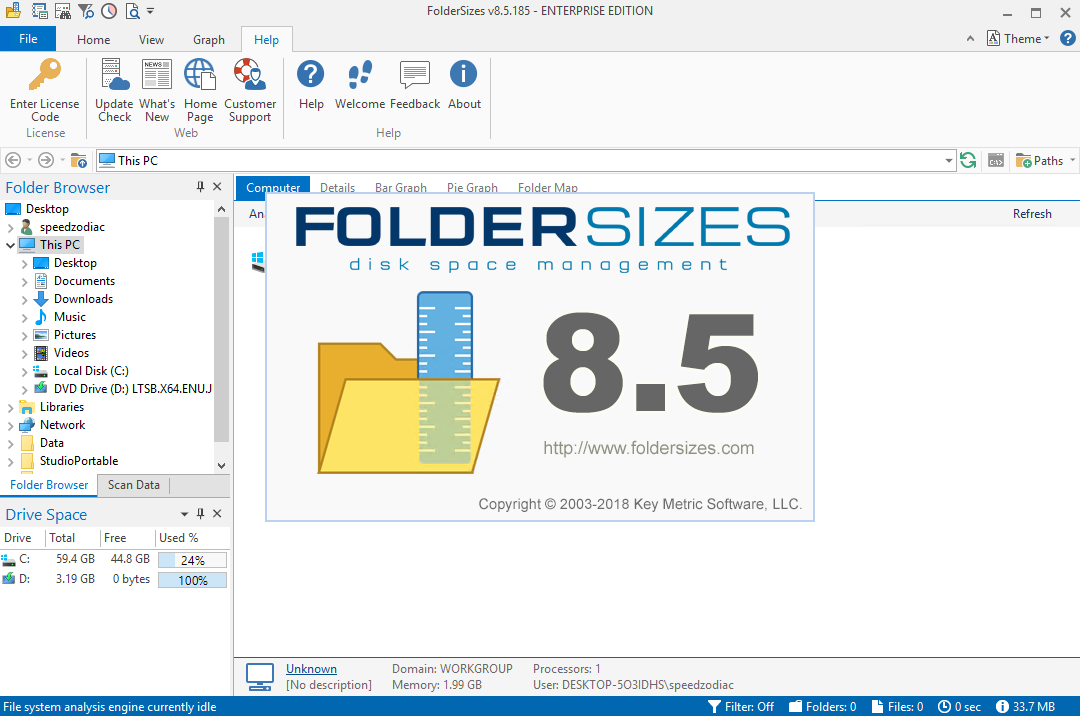1080x716 pixels.
Task: Select the StudioPortable folder
Action: [79, 461]
